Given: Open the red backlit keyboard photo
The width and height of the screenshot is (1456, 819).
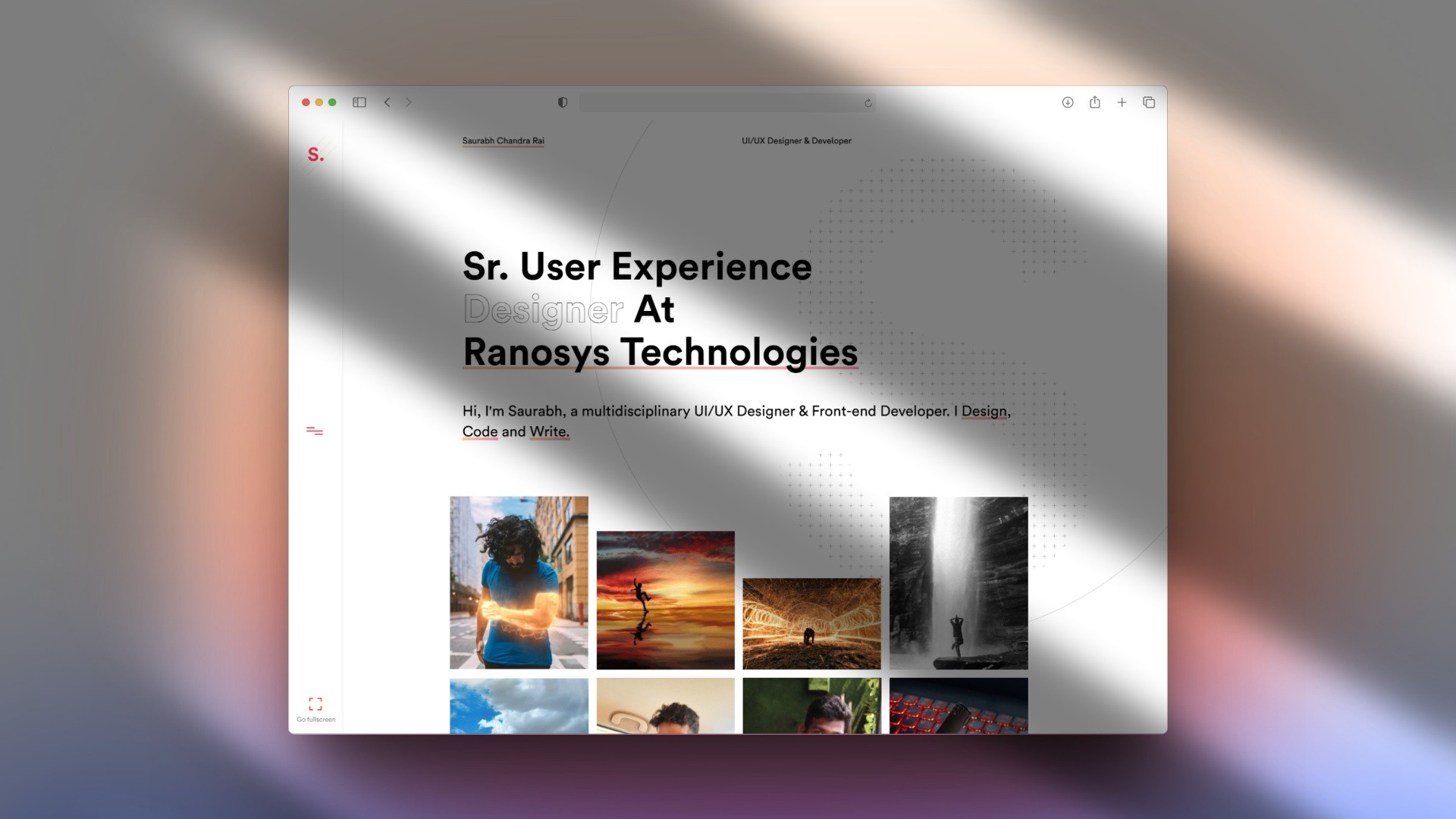Looking at the screenshot, I should (x=959, y=706).
